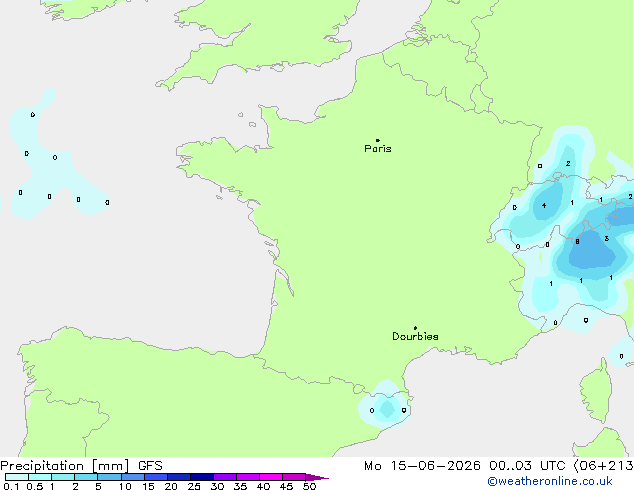
Task: Pick the 5–10 mm blue legend swatch
Action: click(109, 477)
